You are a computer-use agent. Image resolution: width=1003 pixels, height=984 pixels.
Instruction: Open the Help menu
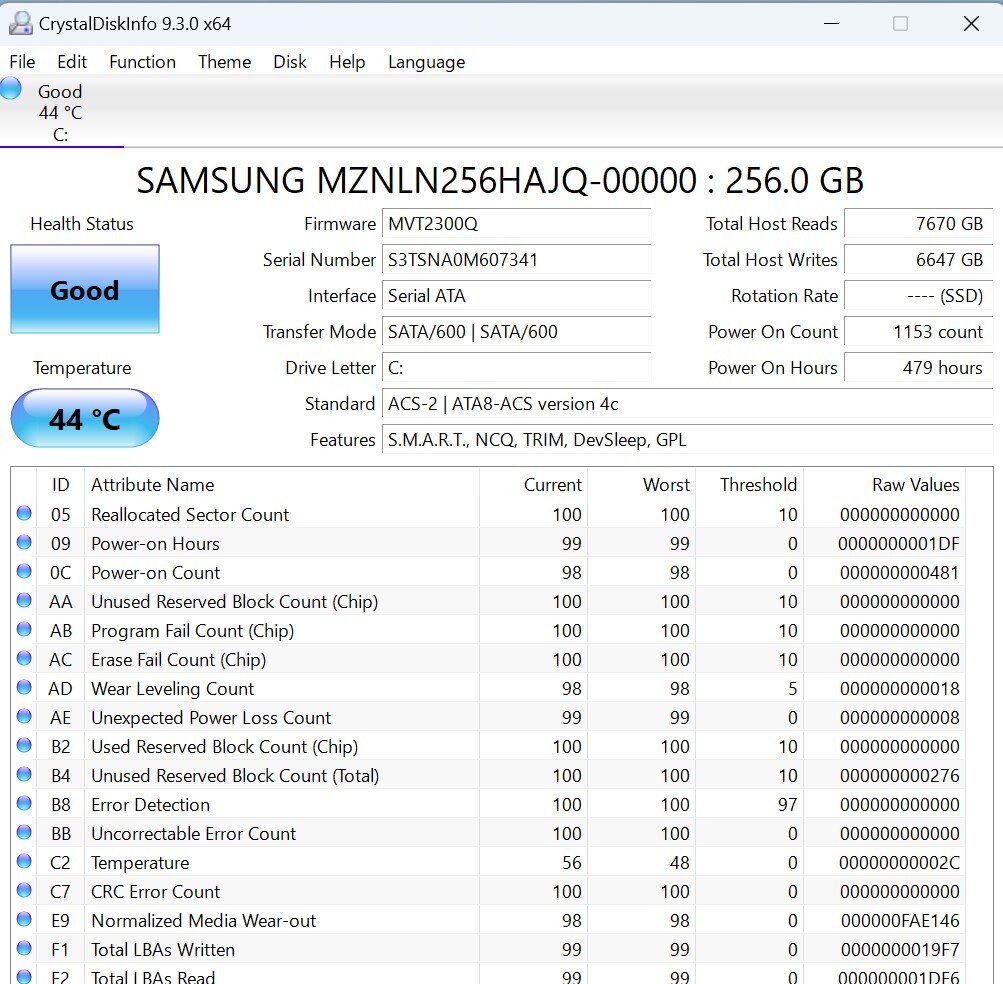347,62
